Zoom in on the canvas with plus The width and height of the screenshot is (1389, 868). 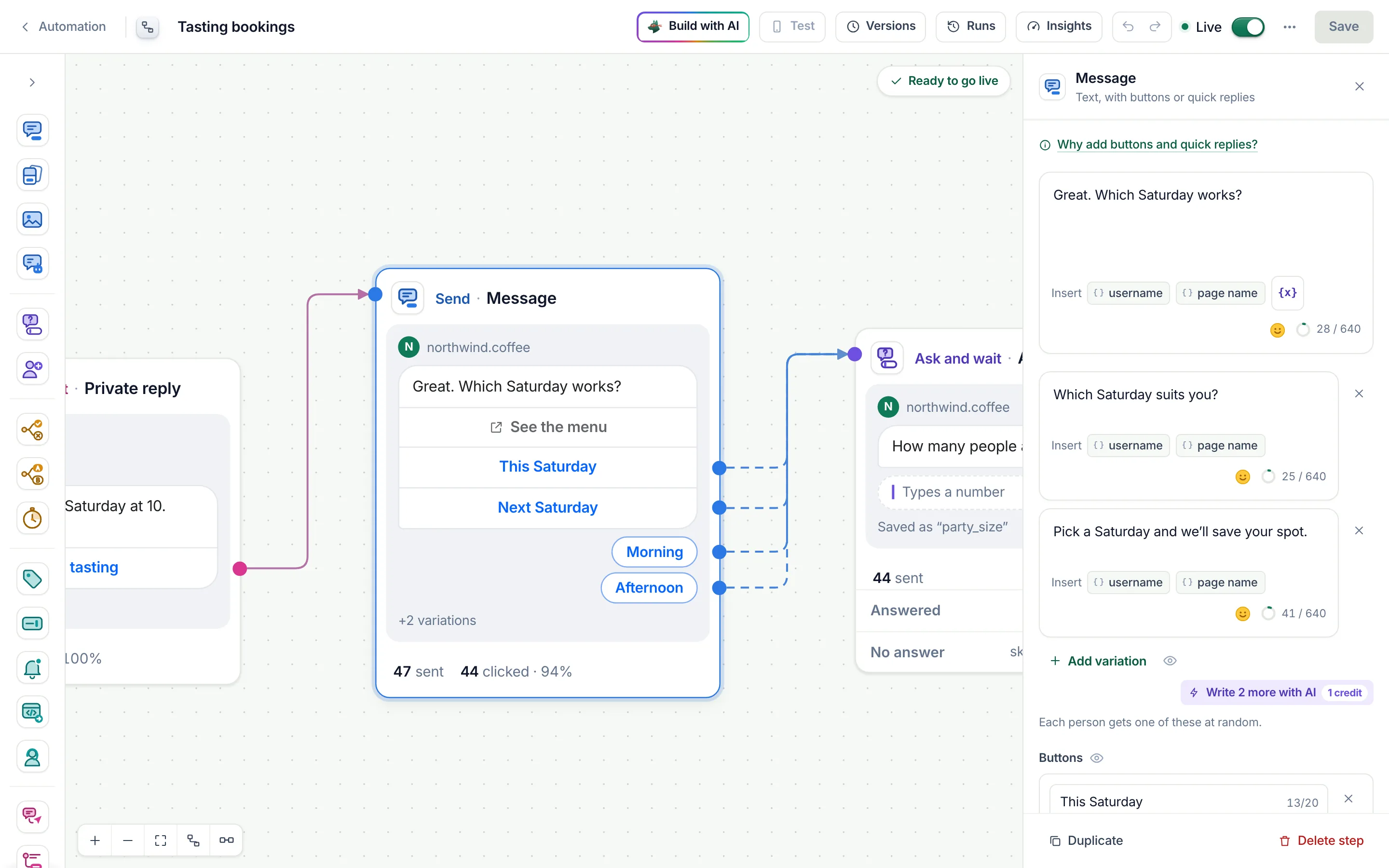coord(95,841)
